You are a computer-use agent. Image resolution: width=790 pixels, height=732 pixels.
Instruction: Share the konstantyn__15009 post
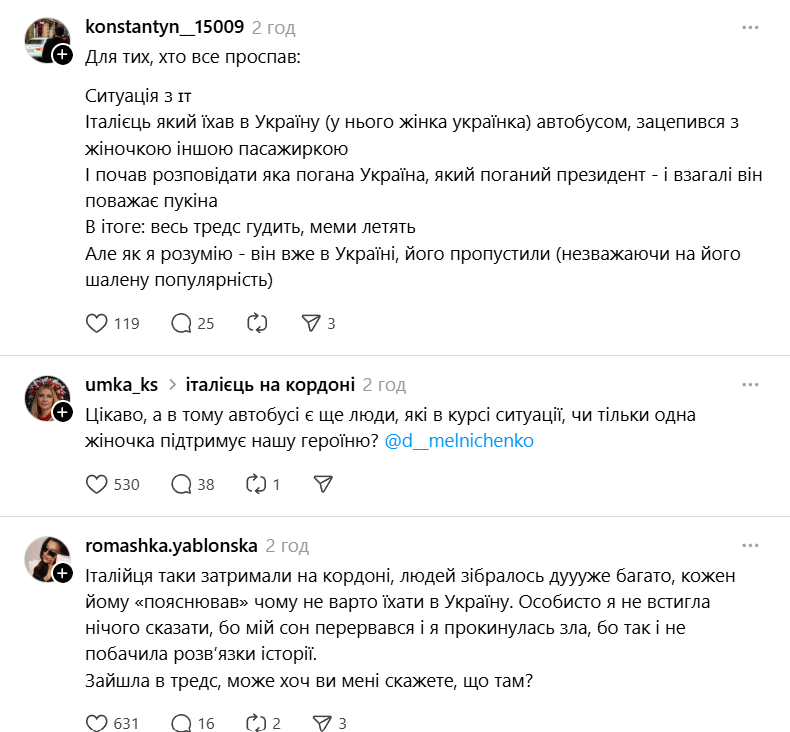pyautogui.click(x=312, y=323)
